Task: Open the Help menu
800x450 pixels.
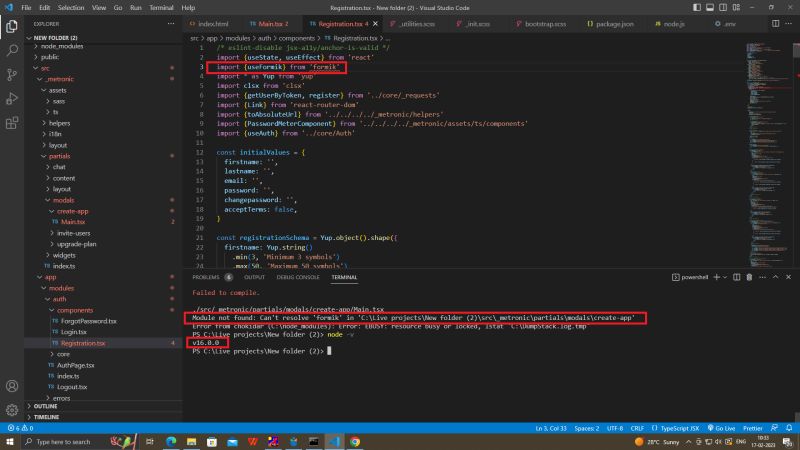Action: click(188, 8)
